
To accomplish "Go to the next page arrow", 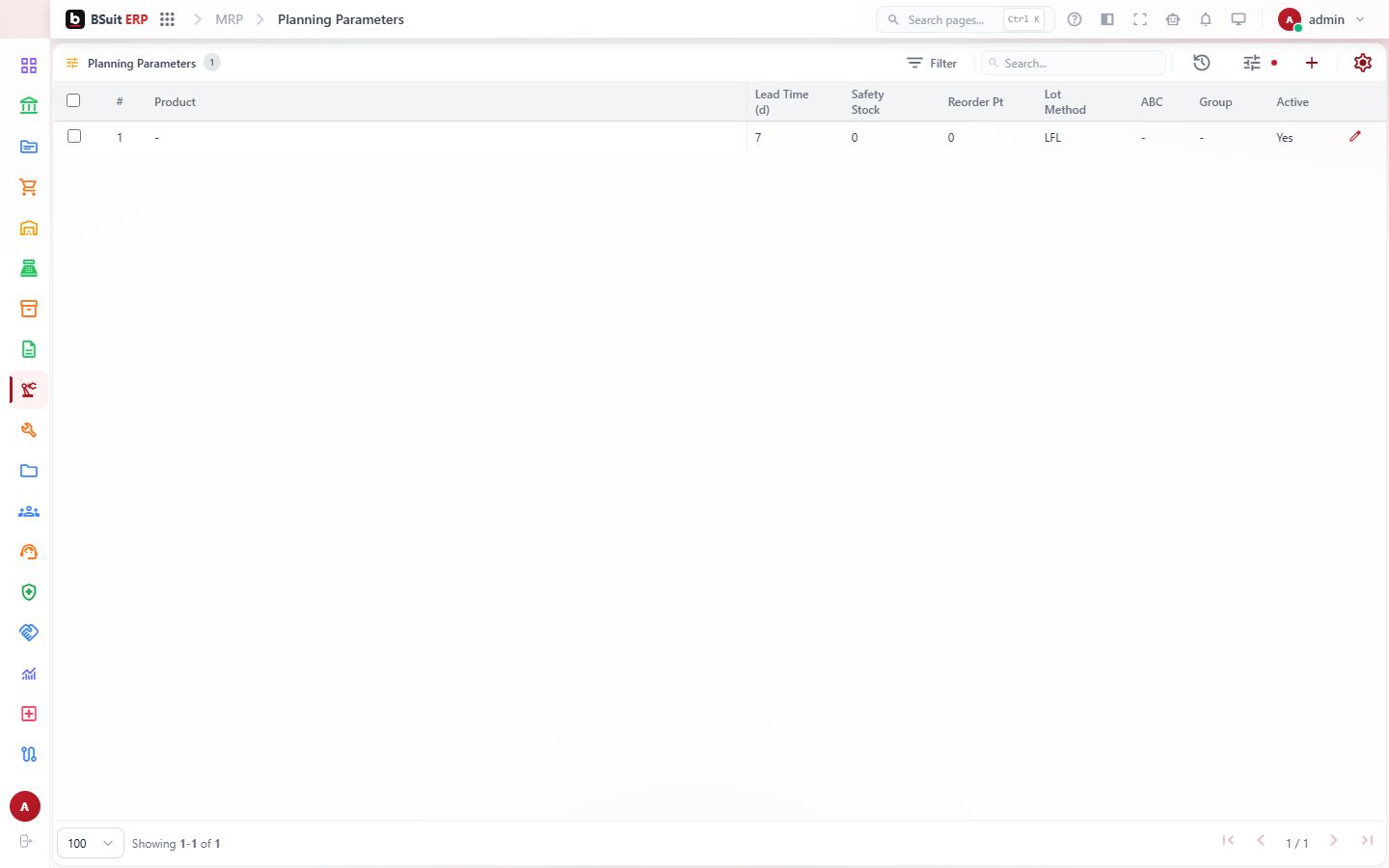I will click(1334, 841).
